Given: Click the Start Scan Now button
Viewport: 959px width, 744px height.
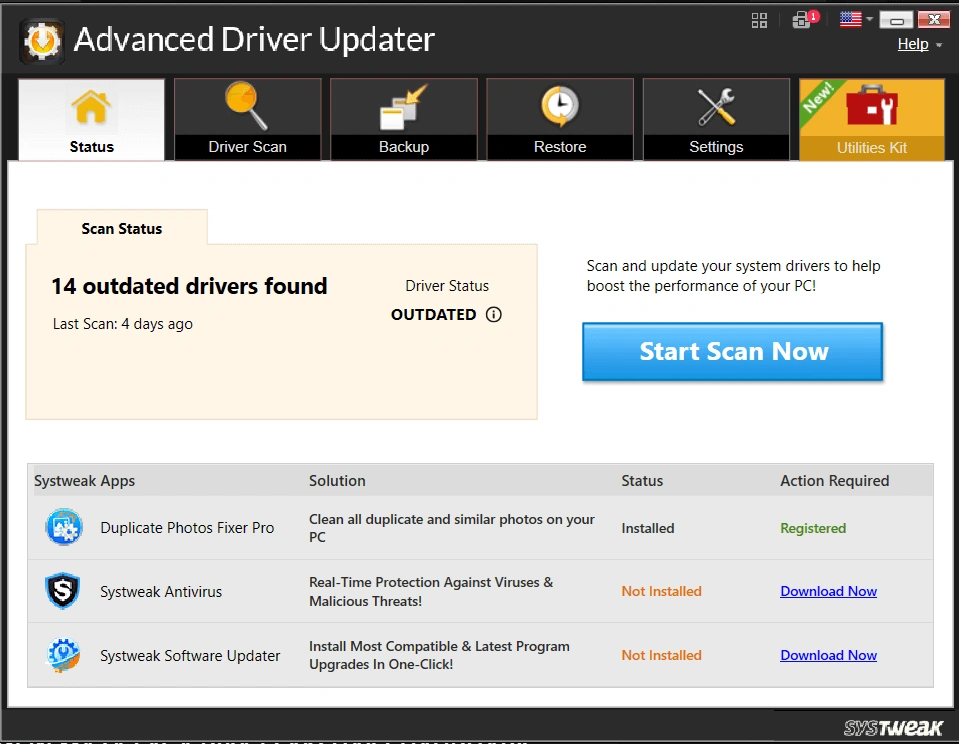Looking at the screenshot, I should click(x=732, y=352).
